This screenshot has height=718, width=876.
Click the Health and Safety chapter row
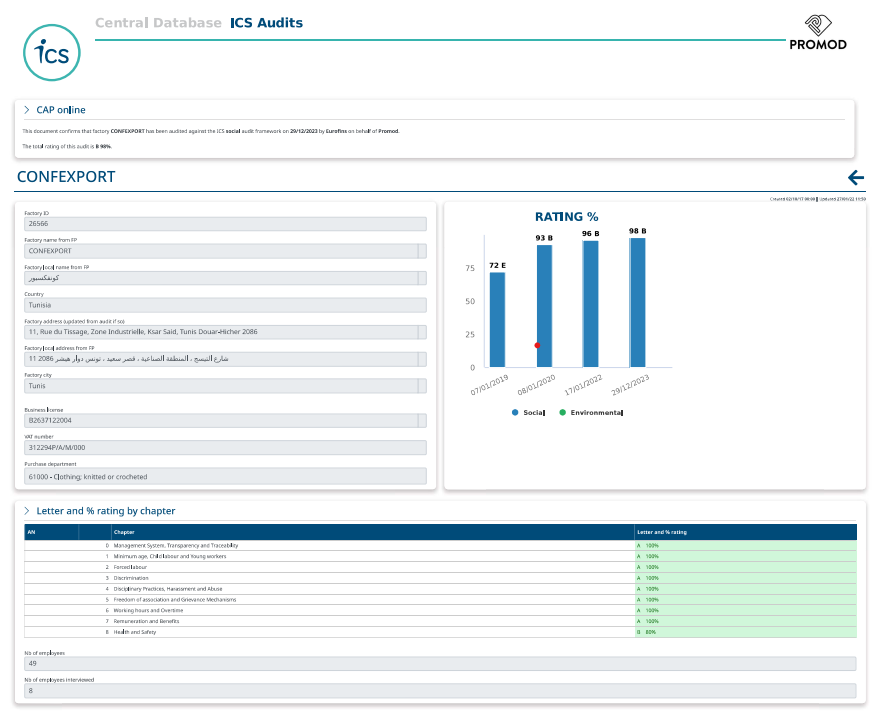pyautogui.click(x=135, y=632)
